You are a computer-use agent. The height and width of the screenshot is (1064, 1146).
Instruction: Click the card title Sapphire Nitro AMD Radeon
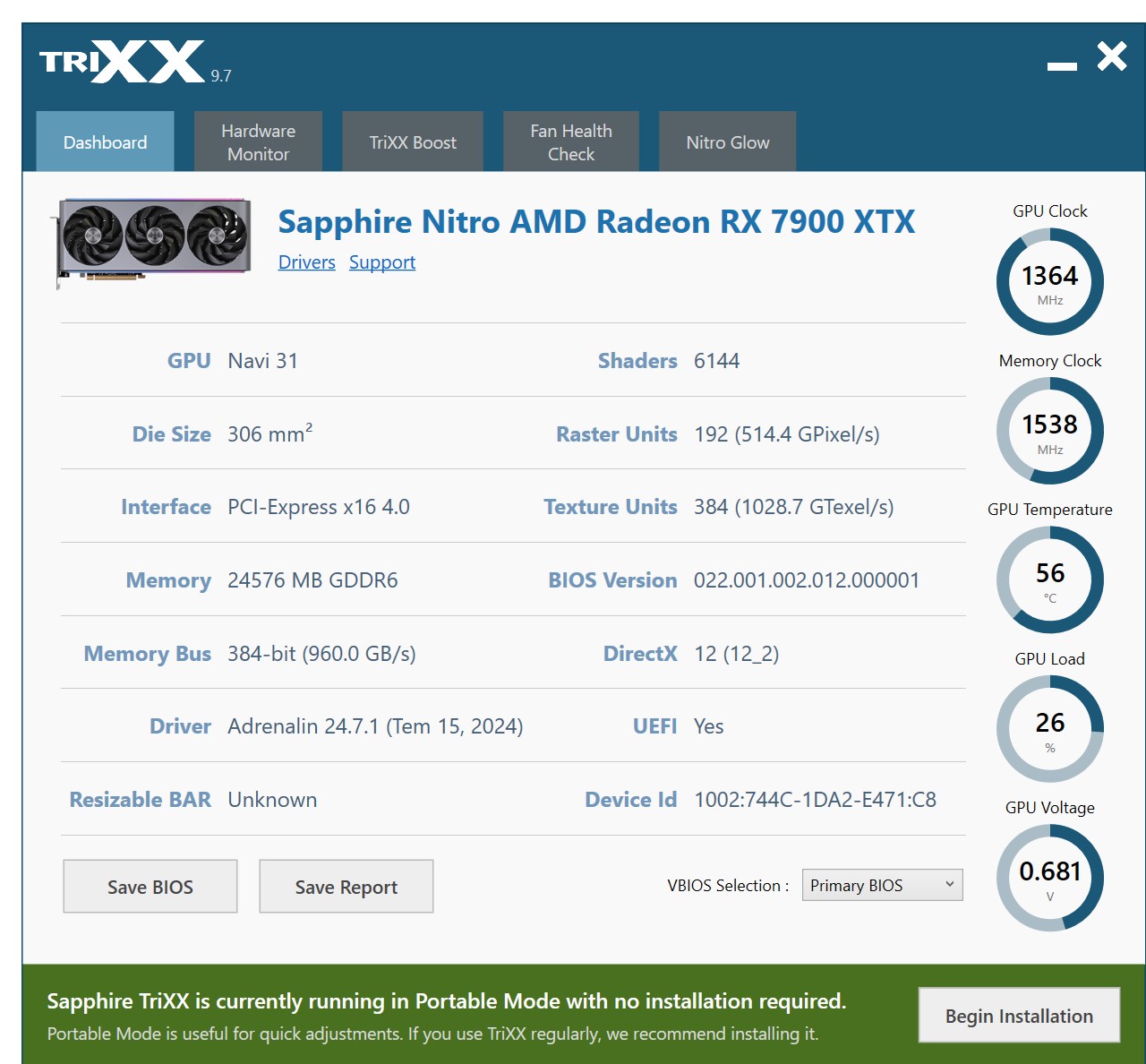tap(597, 221)
